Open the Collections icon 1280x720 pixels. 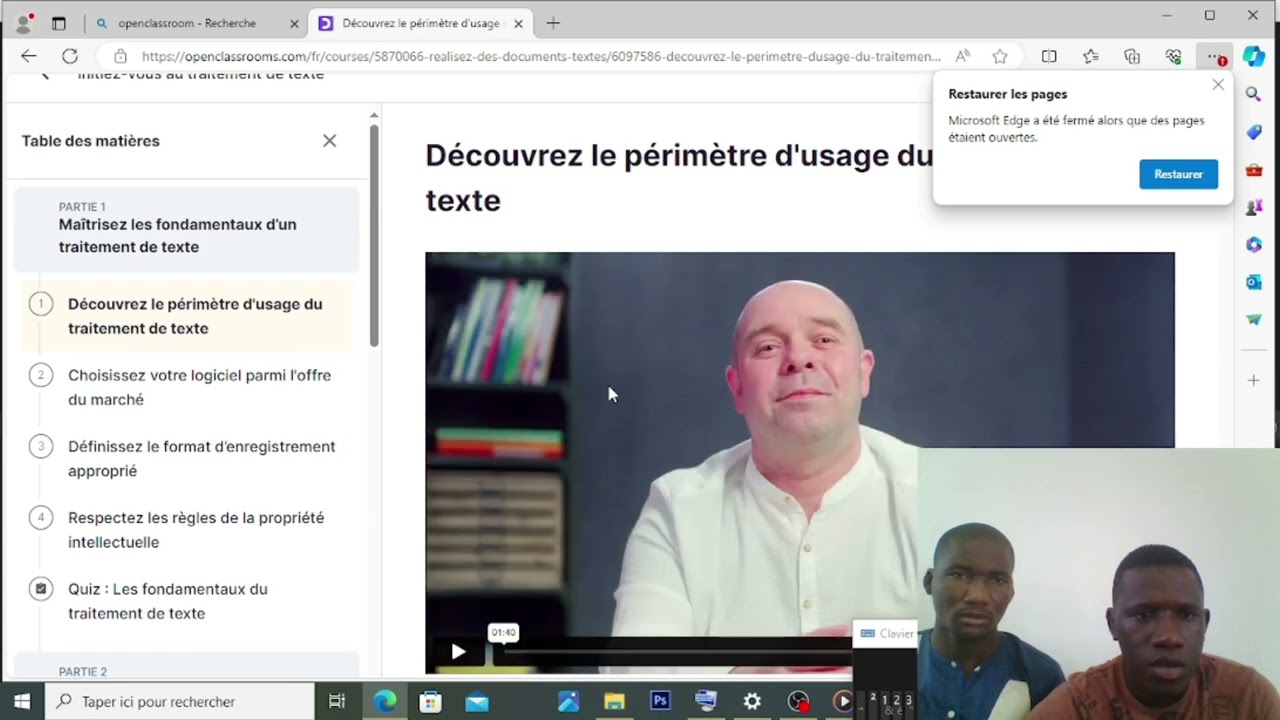click(1132, 56)
